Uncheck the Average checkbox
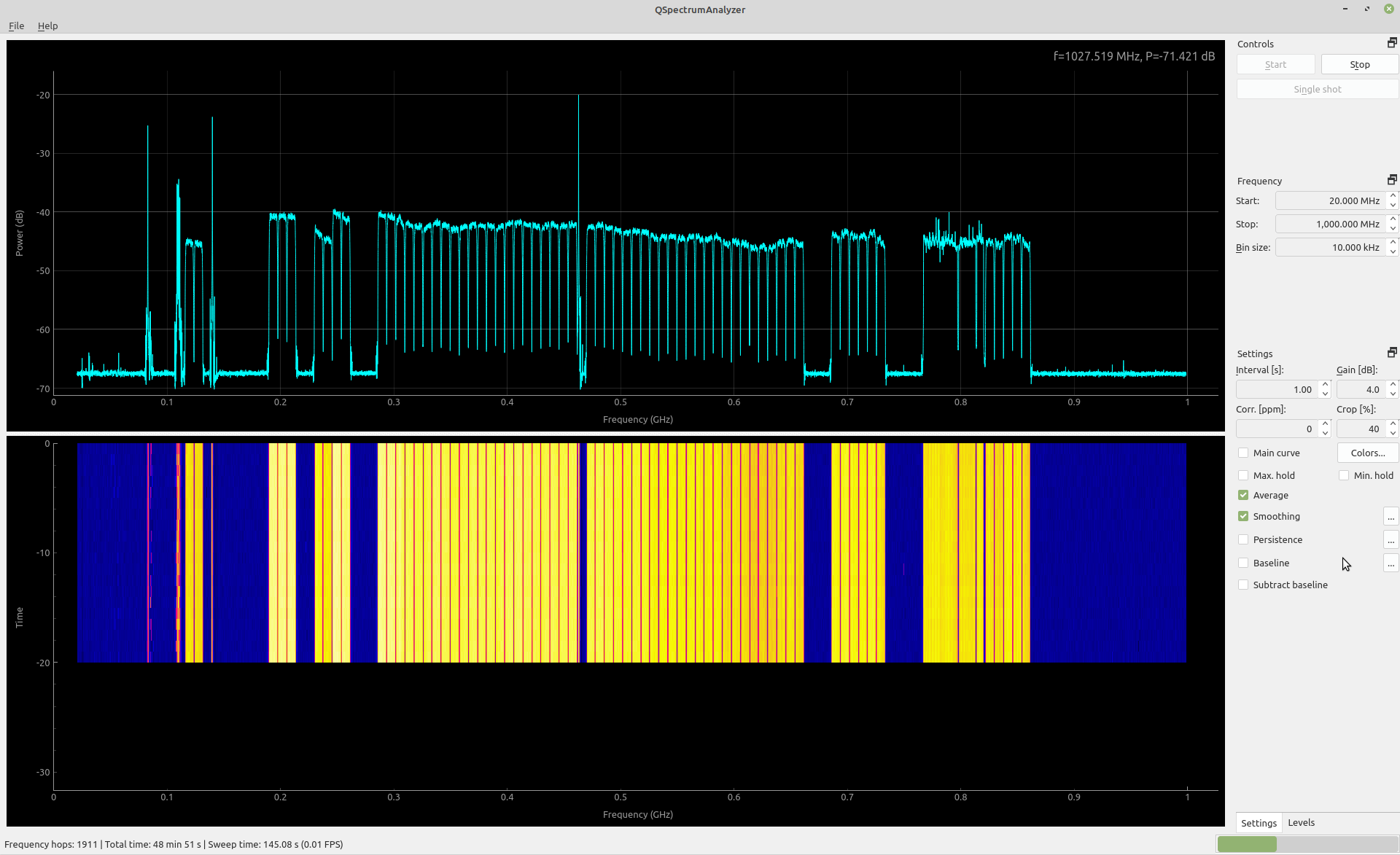Screen dimensions: 1400x855 point(1243,495)
